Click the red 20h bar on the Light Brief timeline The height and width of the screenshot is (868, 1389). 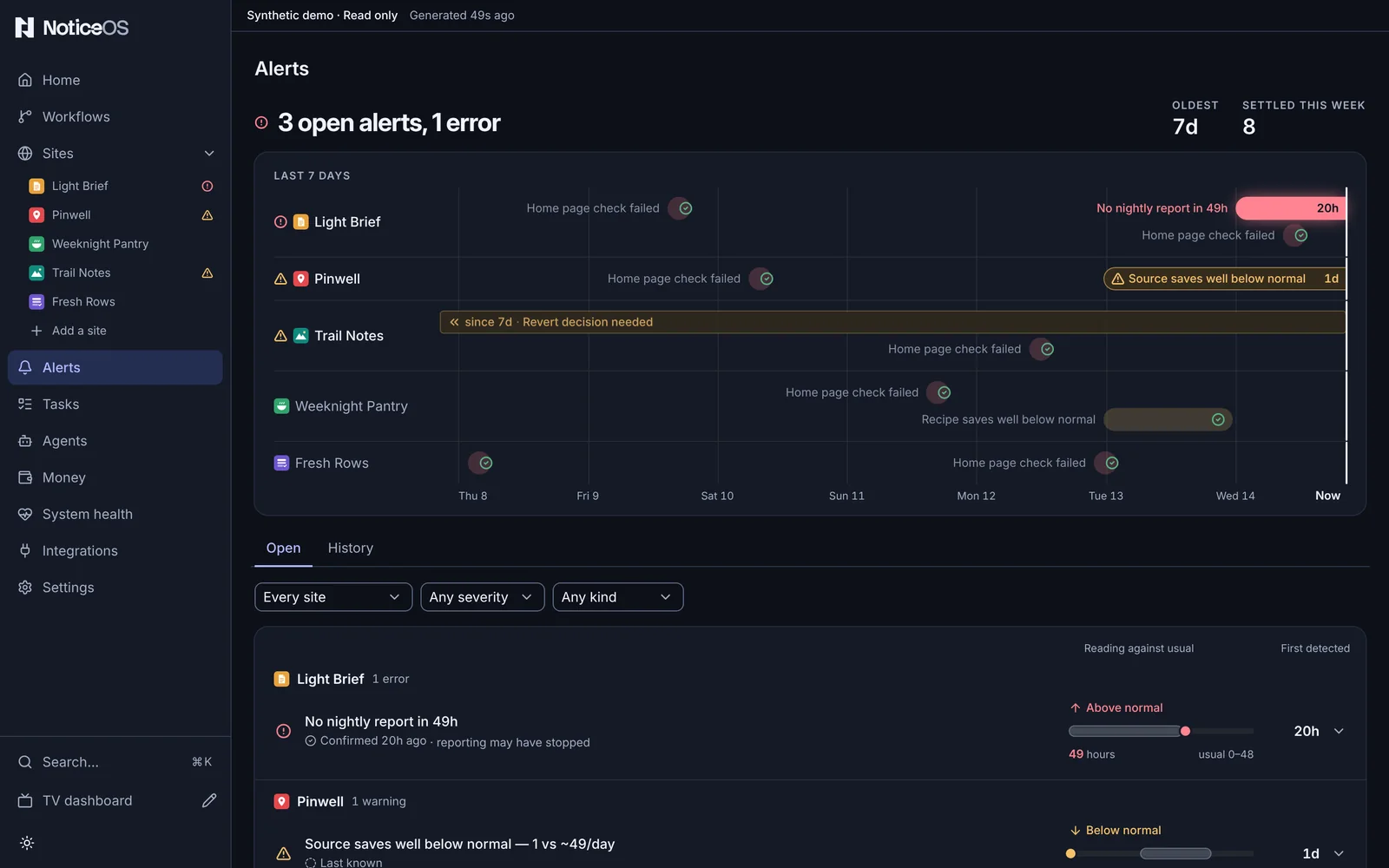1290,208
